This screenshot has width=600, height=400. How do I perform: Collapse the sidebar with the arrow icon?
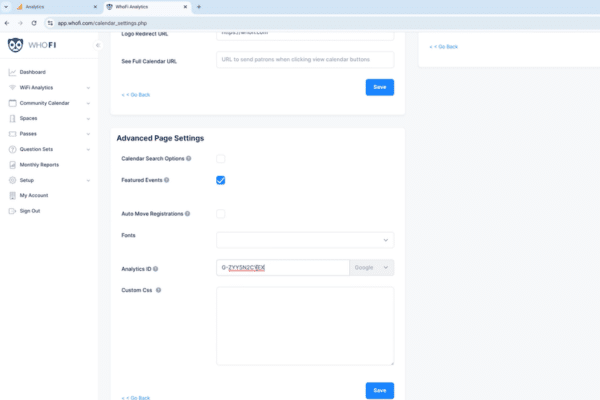coord(98,45)
